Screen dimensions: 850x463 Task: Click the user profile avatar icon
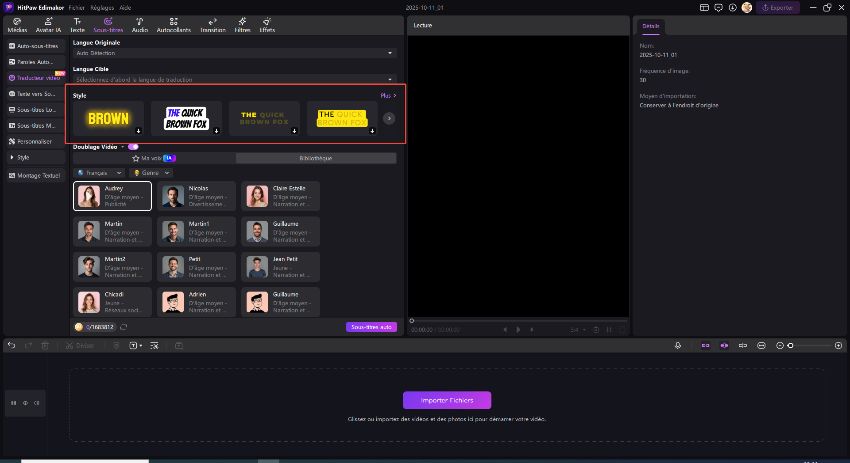tap(746, 7)
